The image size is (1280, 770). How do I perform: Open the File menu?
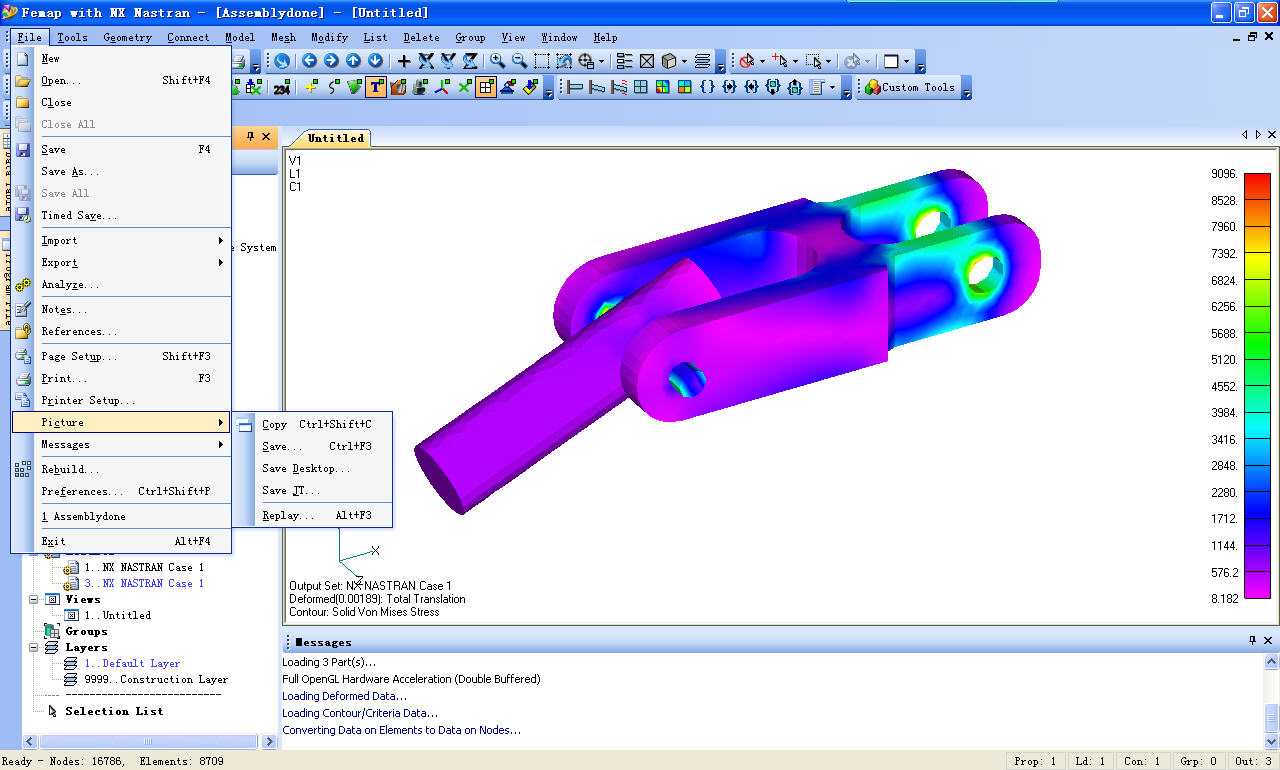(29, 37)
